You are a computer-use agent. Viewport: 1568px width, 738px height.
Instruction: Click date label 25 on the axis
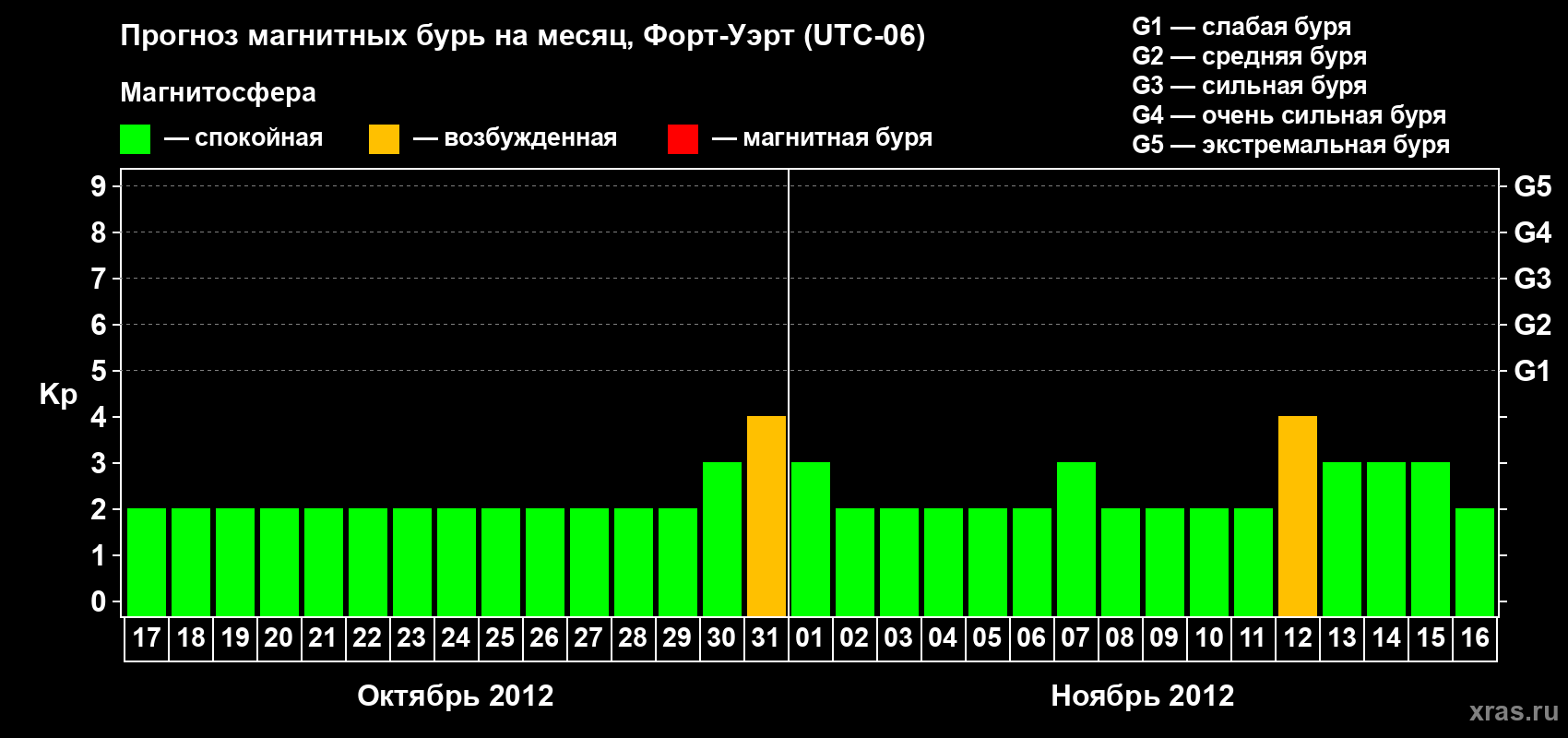click(500, 637)
